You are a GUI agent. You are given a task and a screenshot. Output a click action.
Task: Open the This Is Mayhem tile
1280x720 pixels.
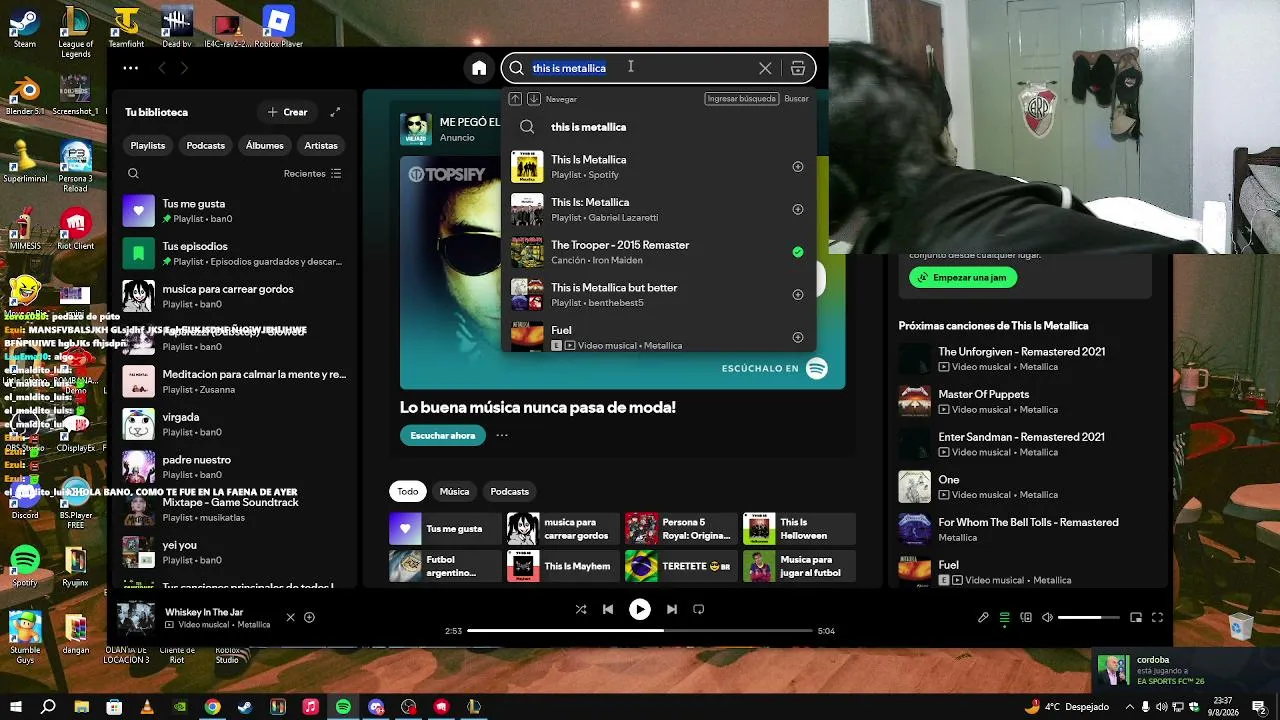[x=561, y=566]
